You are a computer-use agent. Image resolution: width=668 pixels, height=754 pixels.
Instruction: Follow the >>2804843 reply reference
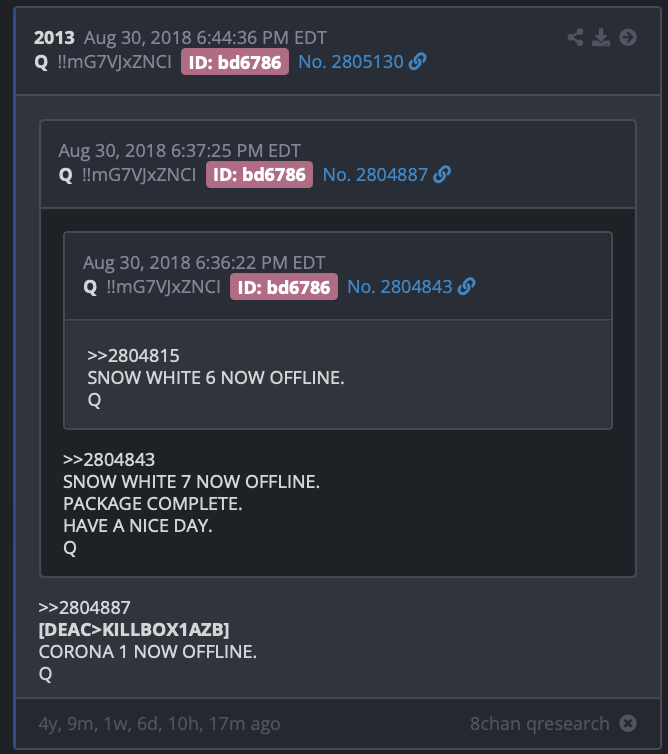point(109,460)
